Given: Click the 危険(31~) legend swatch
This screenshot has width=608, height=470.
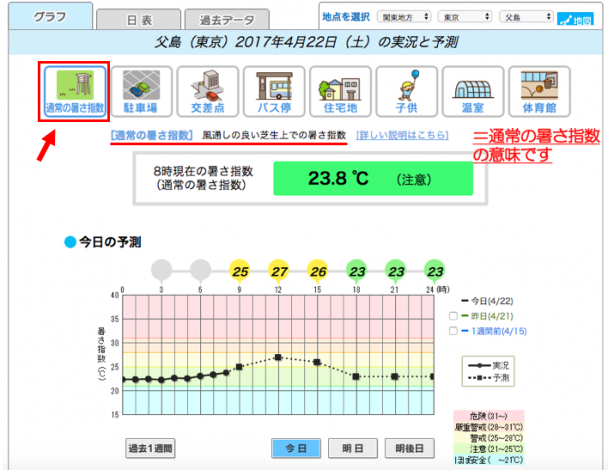Looking at the screenshot, I should [x=489, y=416].
